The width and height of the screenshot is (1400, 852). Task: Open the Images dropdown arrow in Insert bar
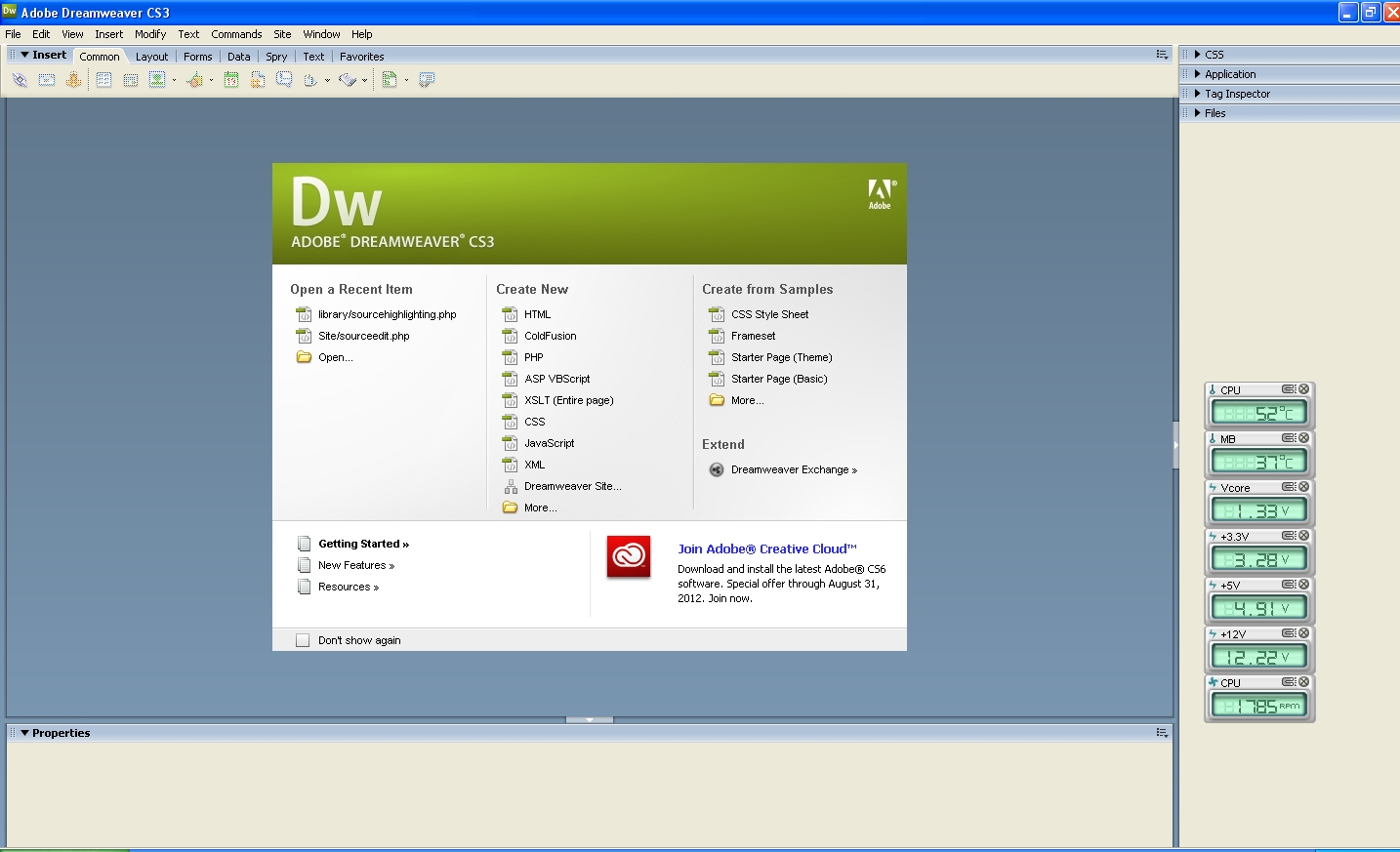point(174,81)
